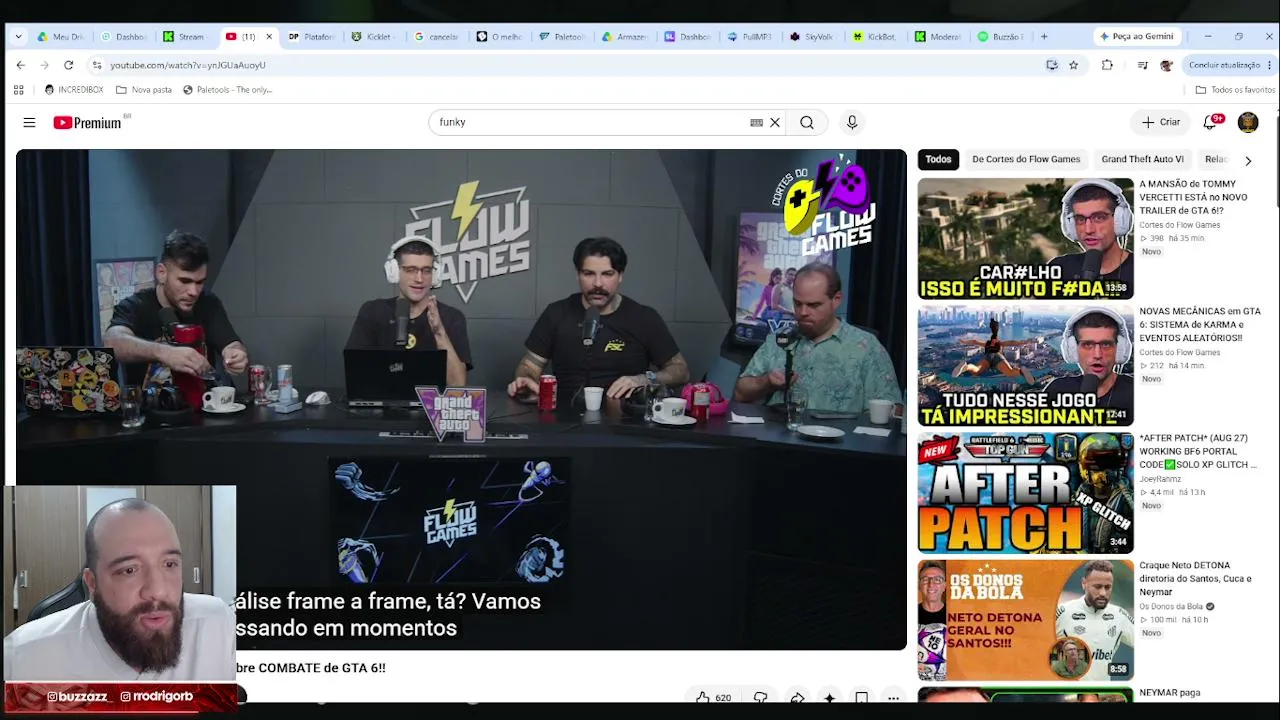Viewport: 1280px width, 720px height.
Task: Open the 'Paletools - The only...' bookmark
Action: coord(227,90)
